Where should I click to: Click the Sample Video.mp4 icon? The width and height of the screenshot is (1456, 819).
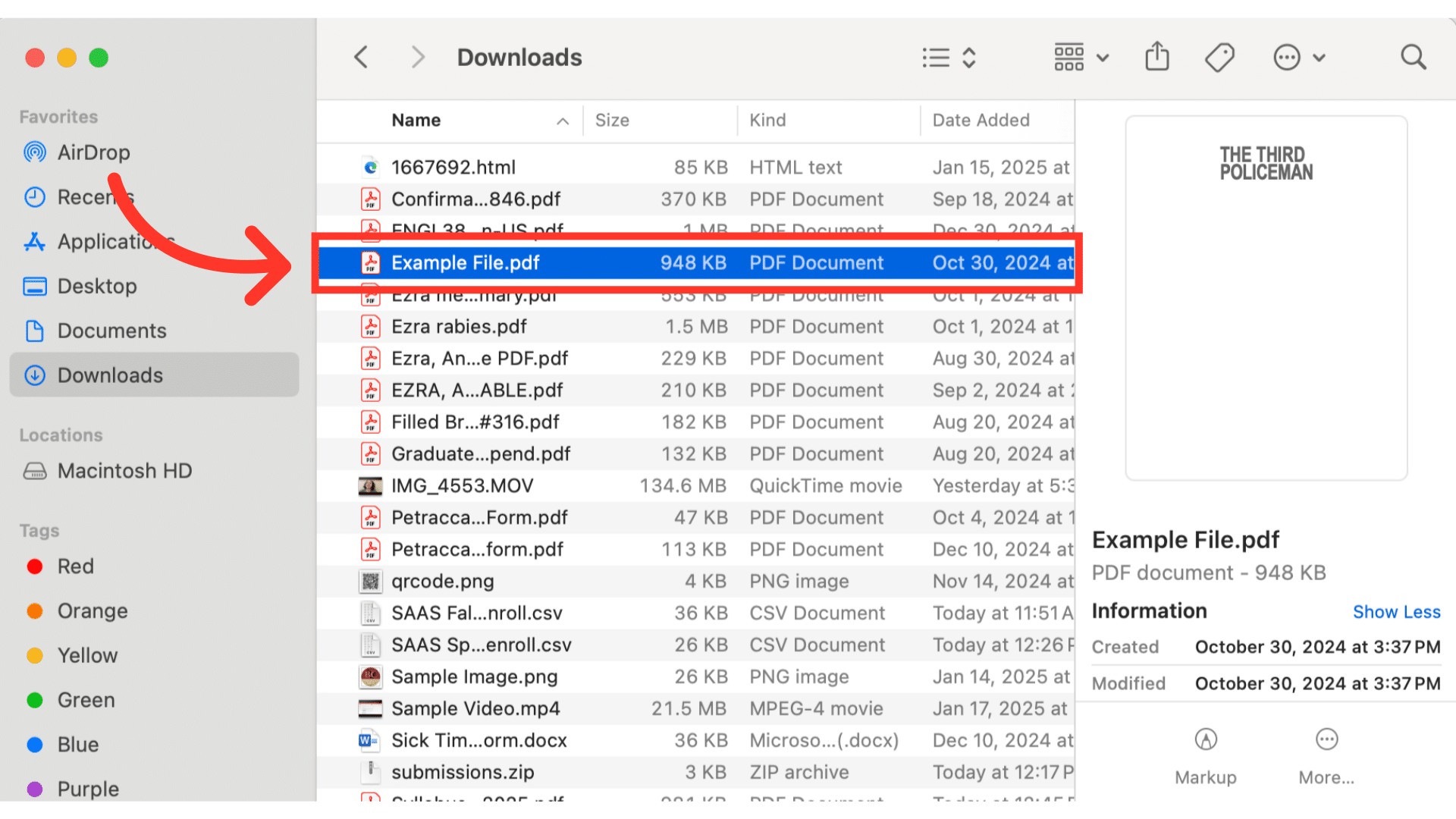tap(370, 709)
